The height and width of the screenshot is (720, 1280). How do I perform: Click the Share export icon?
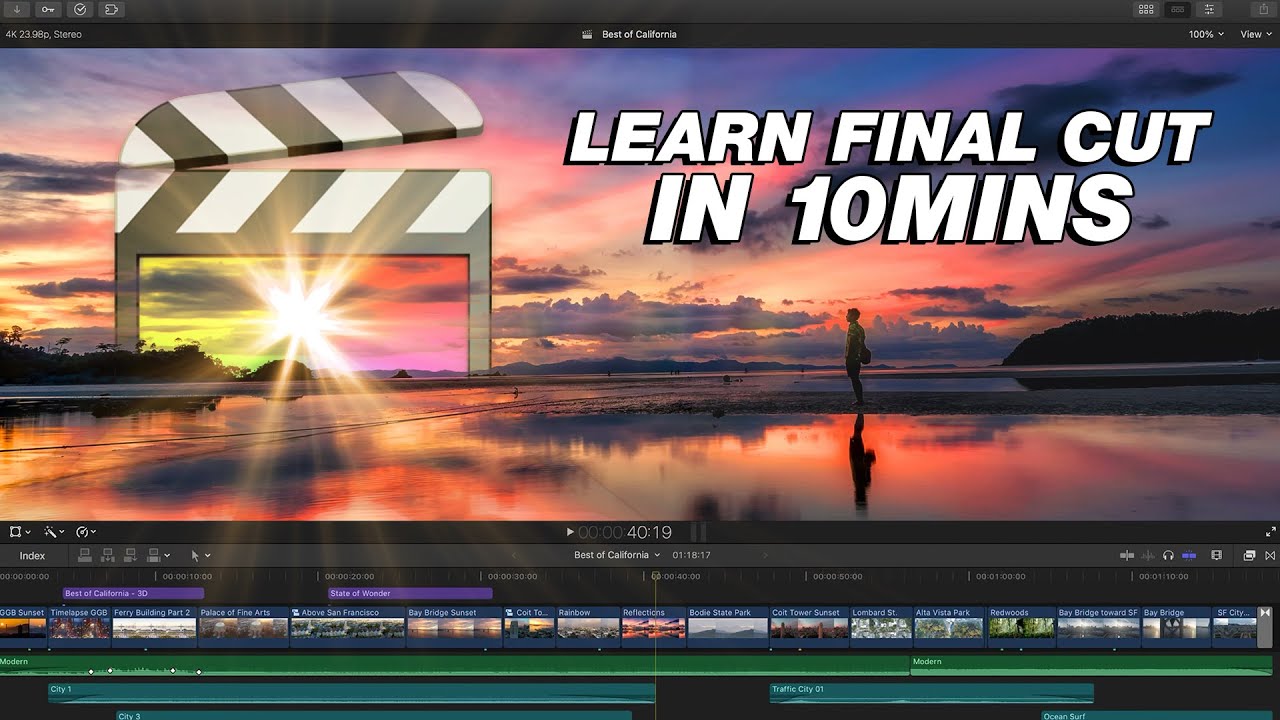[x=1263, y=9]
